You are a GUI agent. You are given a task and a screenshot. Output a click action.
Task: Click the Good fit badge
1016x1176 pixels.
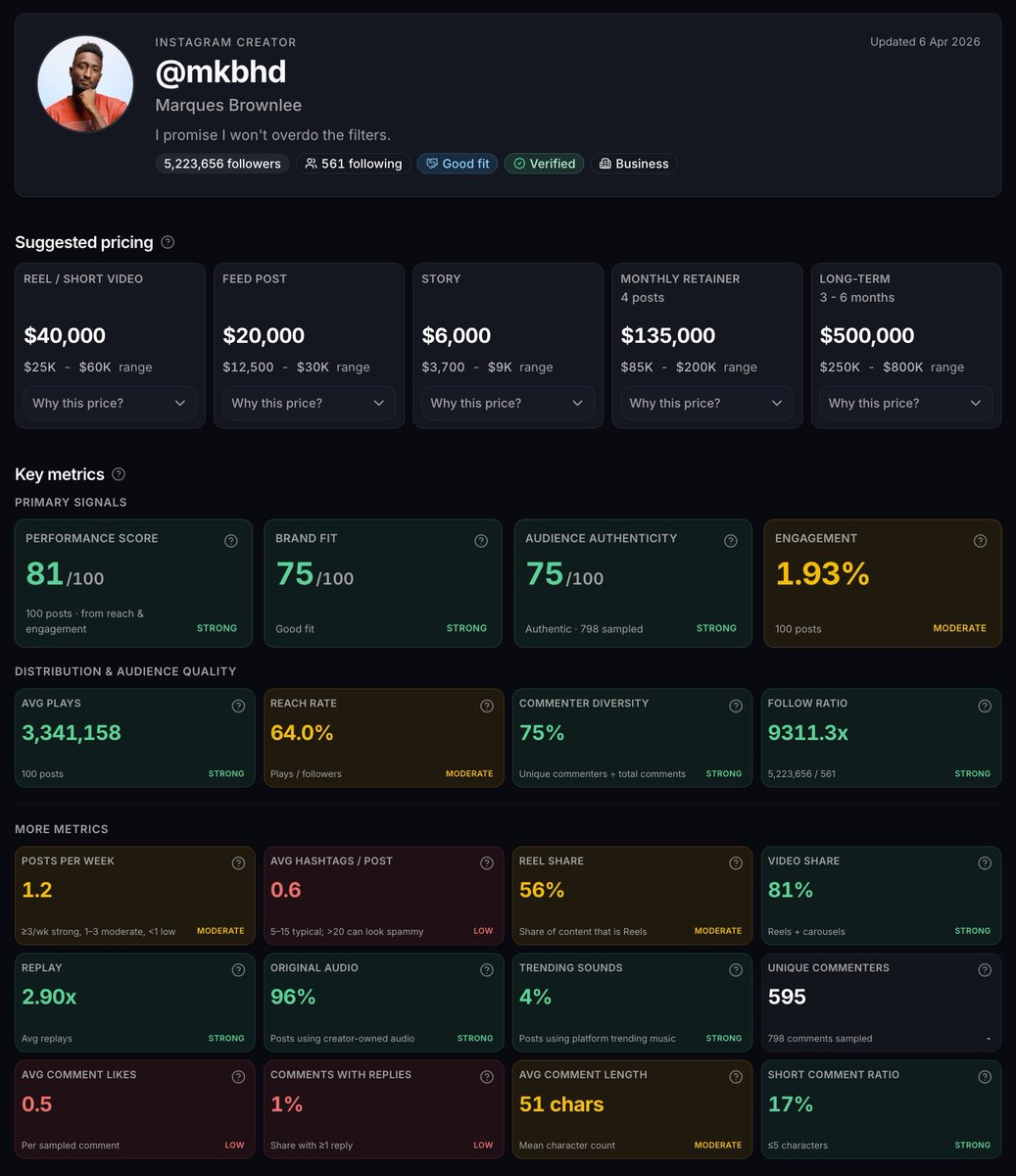pos(458,164)
